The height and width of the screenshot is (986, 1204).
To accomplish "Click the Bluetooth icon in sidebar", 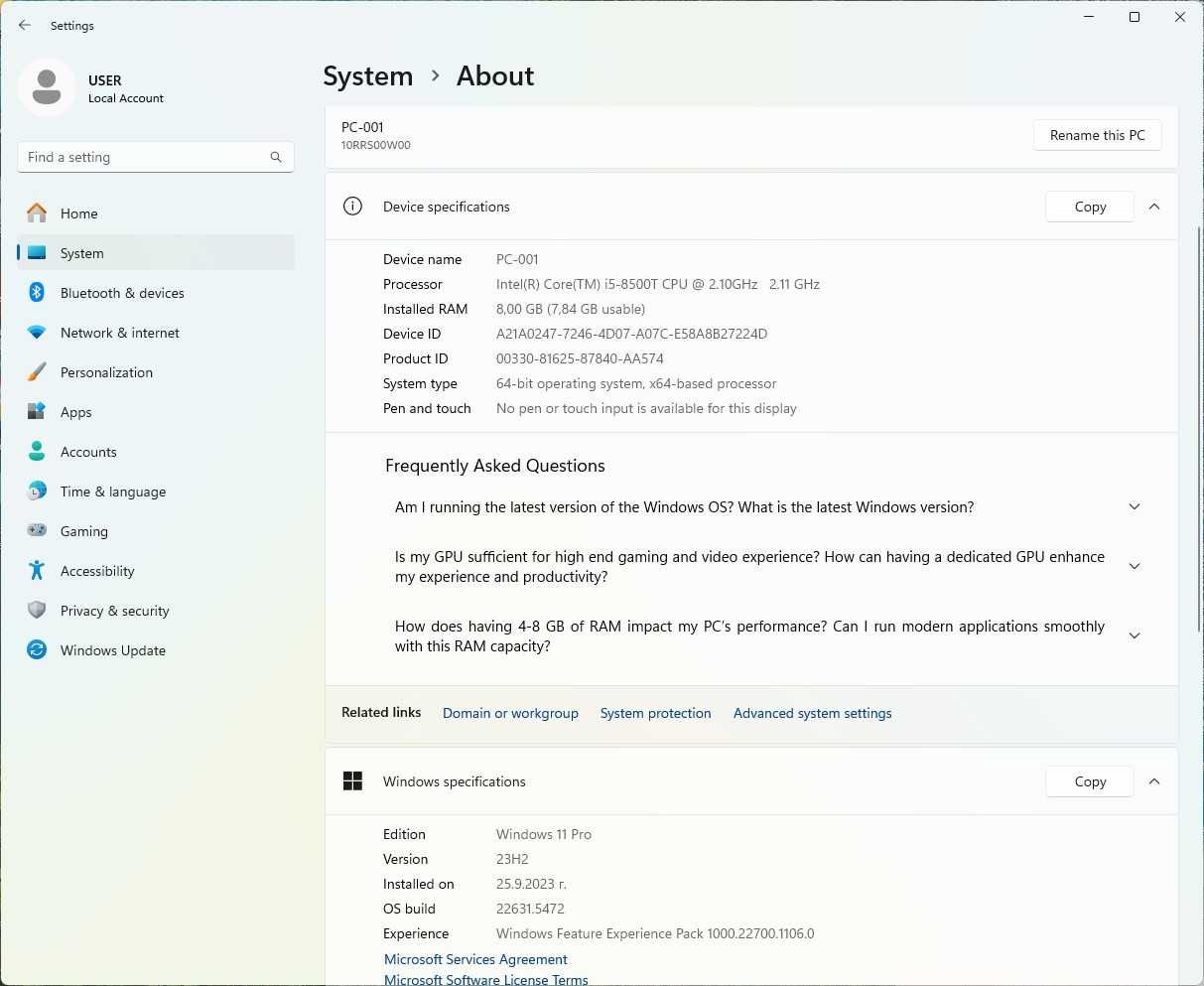I will pos(37,292).
